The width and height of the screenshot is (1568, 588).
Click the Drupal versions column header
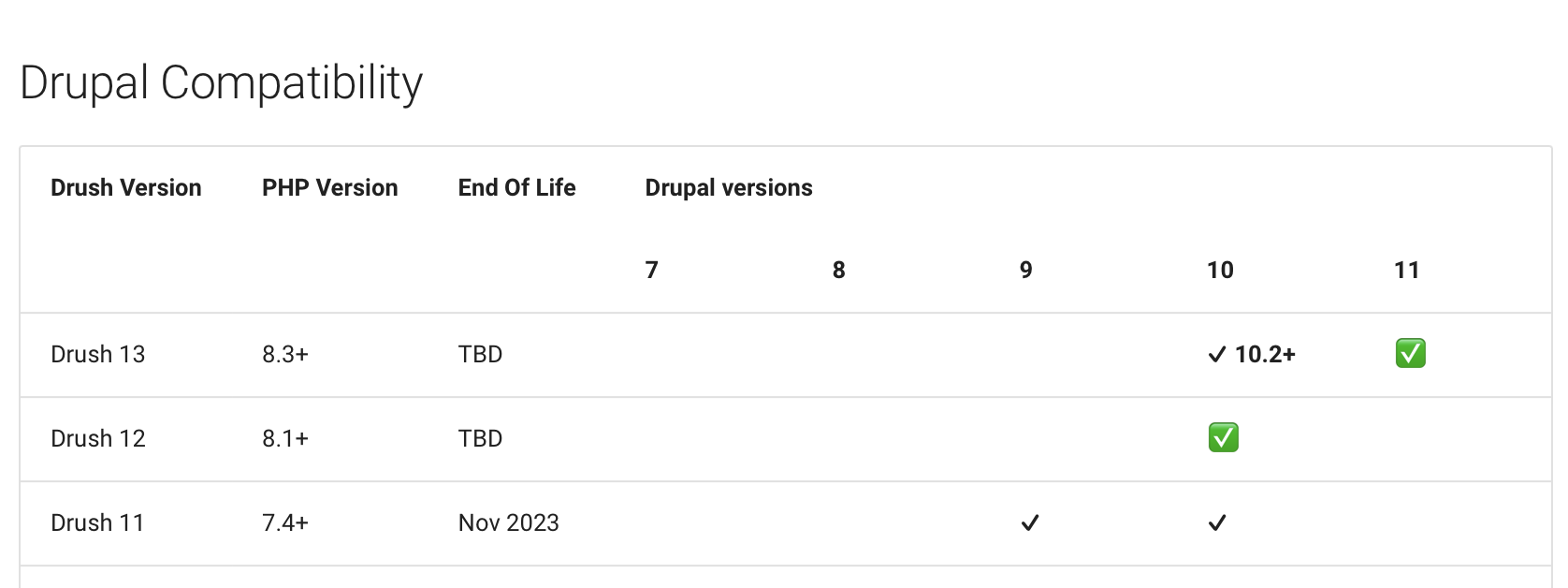pyautogui.click(x=729, y=187)
